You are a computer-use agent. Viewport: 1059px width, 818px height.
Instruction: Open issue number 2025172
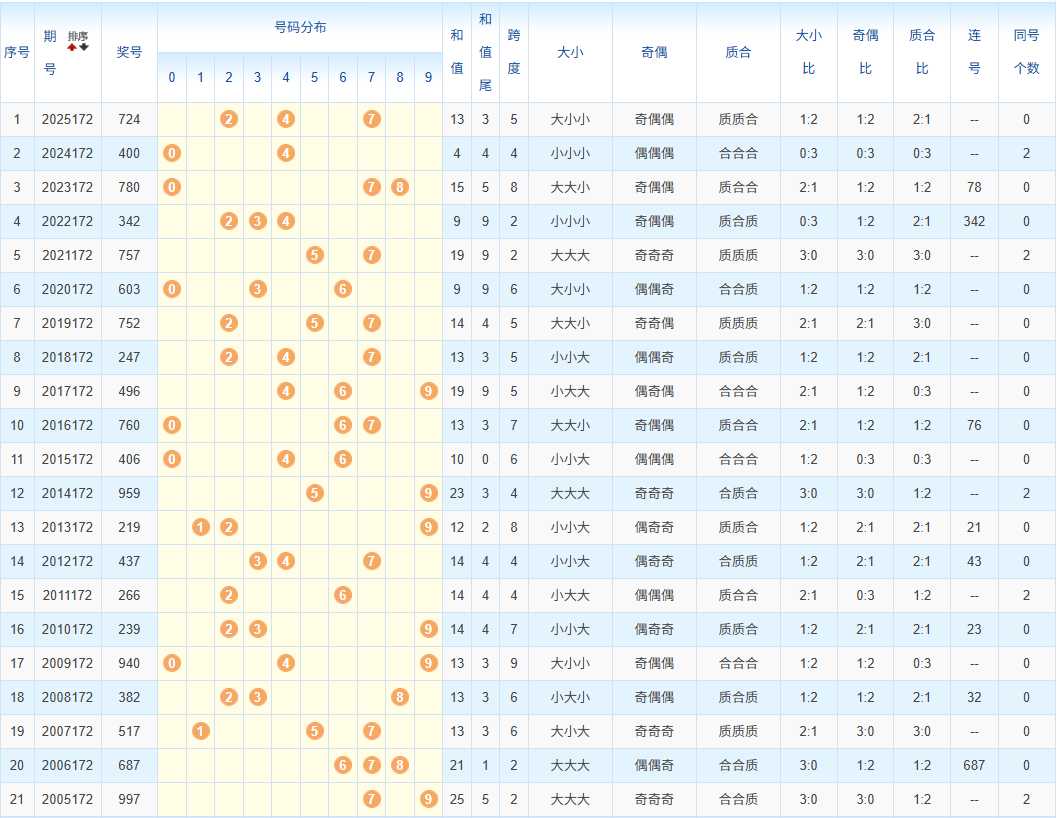[68, 120]
